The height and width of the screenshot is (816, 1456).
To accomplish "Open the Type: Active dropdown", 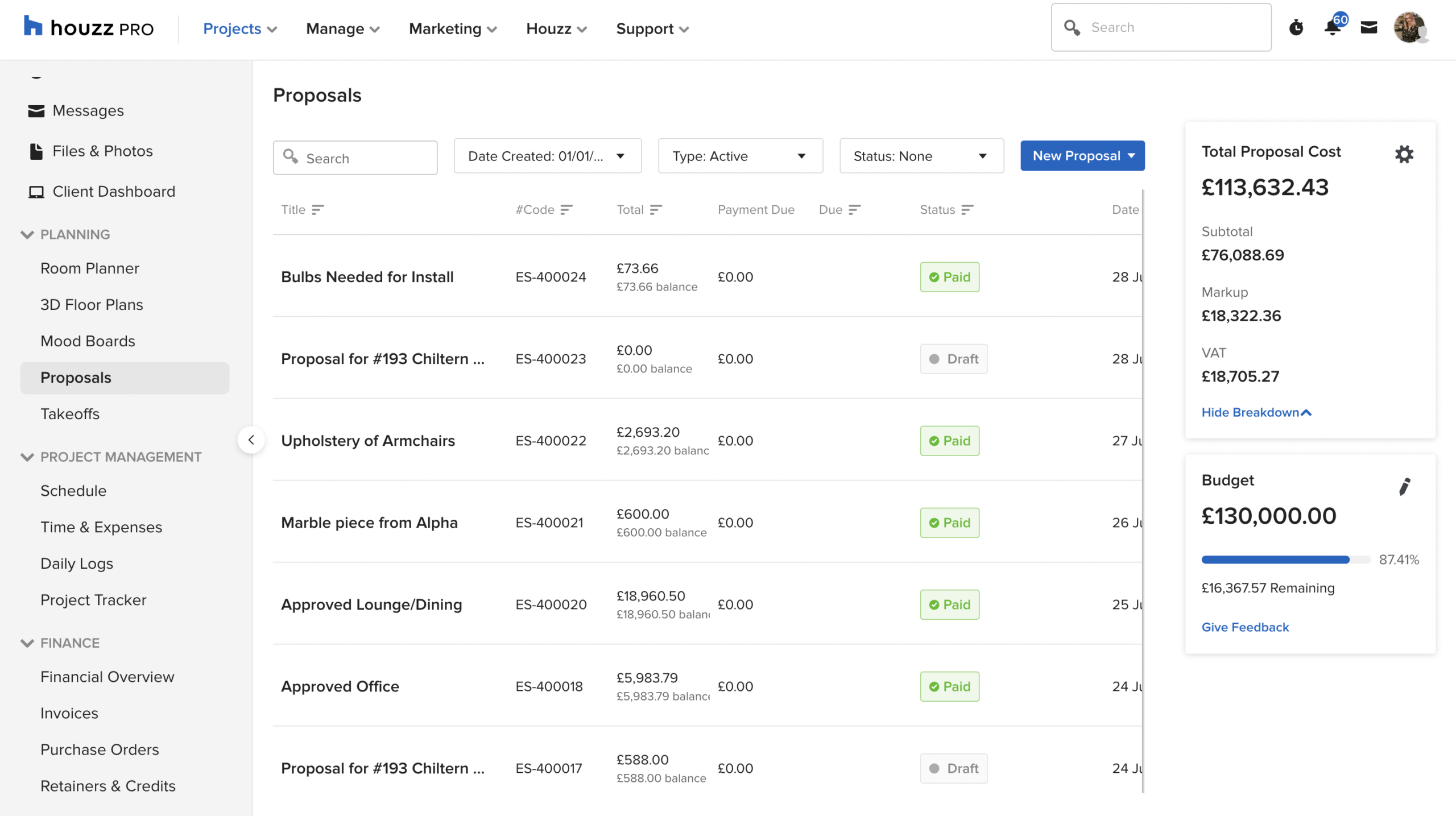I will point(739,156).
